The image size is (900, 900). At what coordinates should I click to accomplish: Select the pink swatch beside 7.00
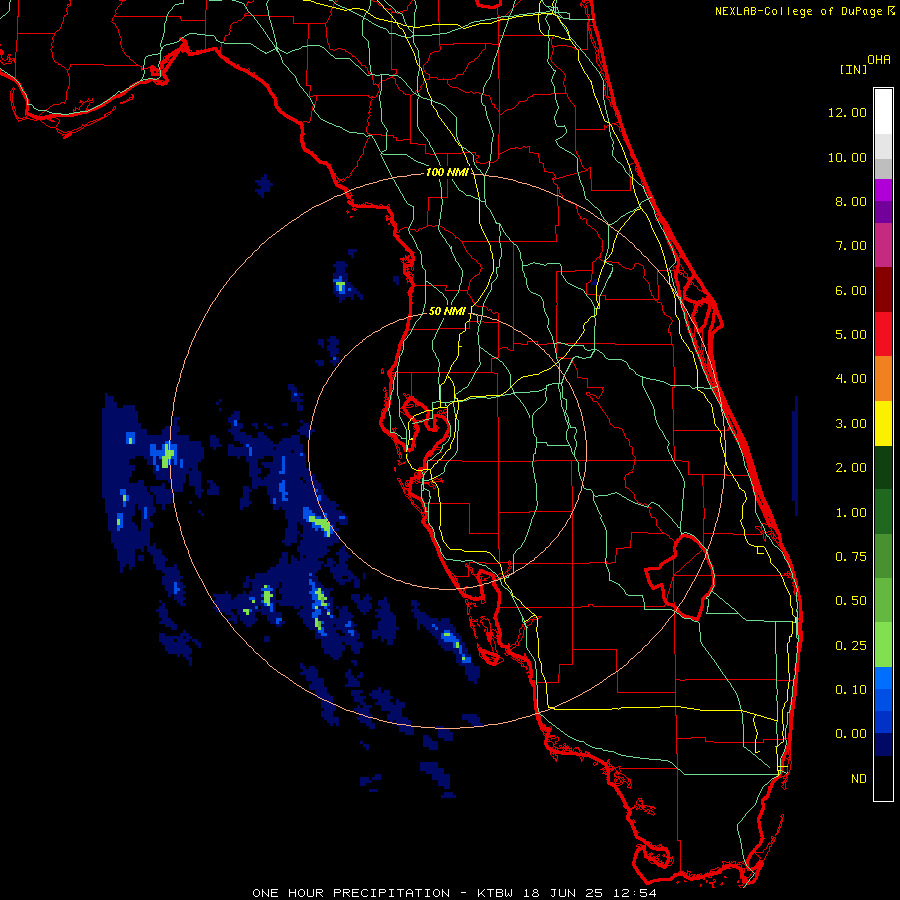tap(883, 245)
